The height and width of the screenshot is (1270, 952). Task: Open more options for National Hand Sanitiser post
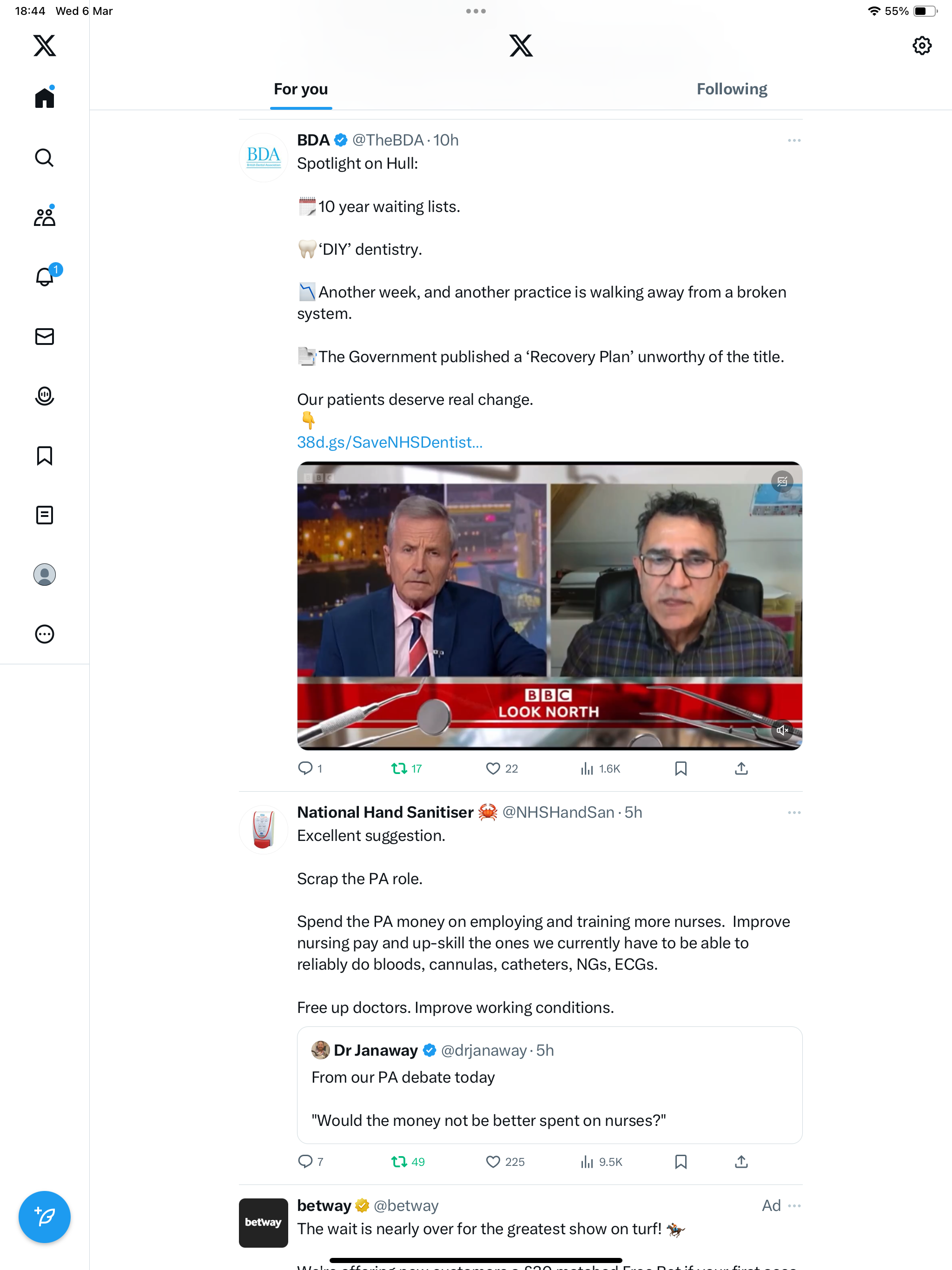click(x=794, y=813)
